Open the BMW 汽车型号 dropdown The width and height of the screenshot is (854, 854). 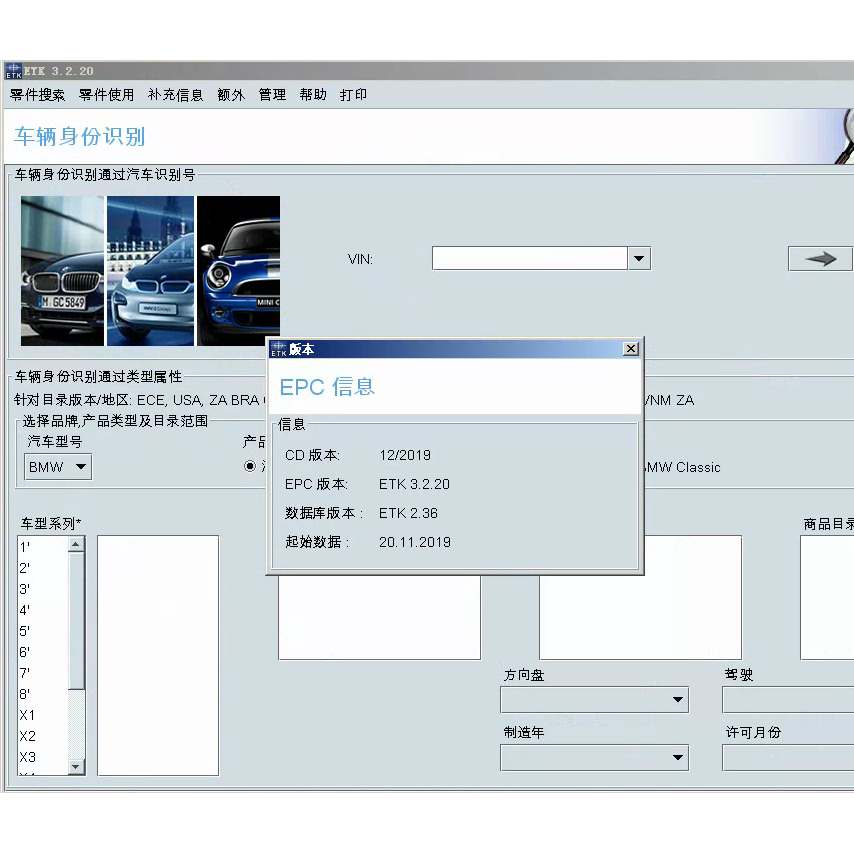coord(58,467)
